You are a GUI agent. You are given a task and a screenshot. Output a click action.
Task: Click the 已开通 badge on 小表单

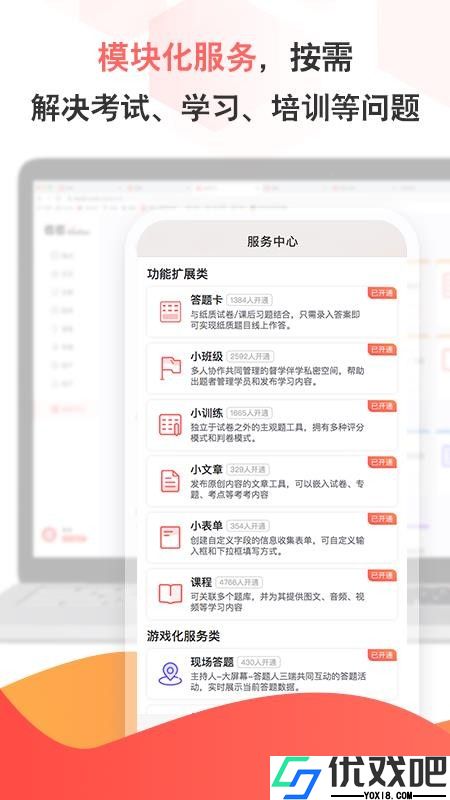(x=382, y=519)
